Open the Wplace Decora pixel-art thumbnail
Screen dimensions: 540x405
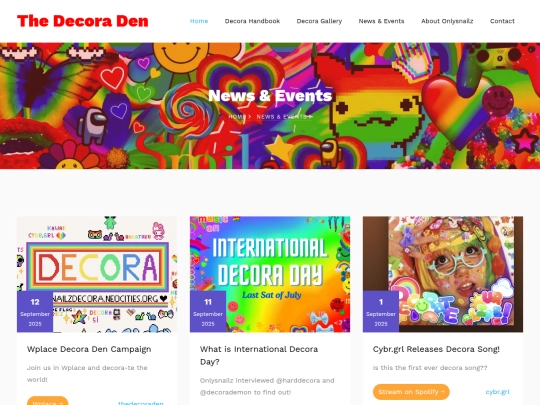pos(97,274)
